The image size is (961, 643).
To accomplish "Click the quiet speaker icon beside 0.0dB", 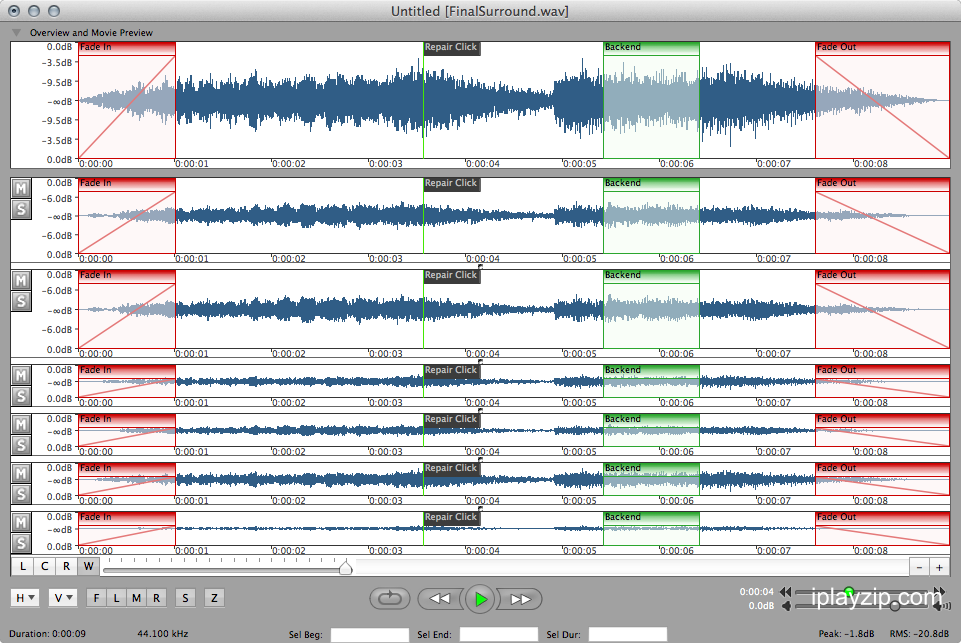I will pos(786,606).
